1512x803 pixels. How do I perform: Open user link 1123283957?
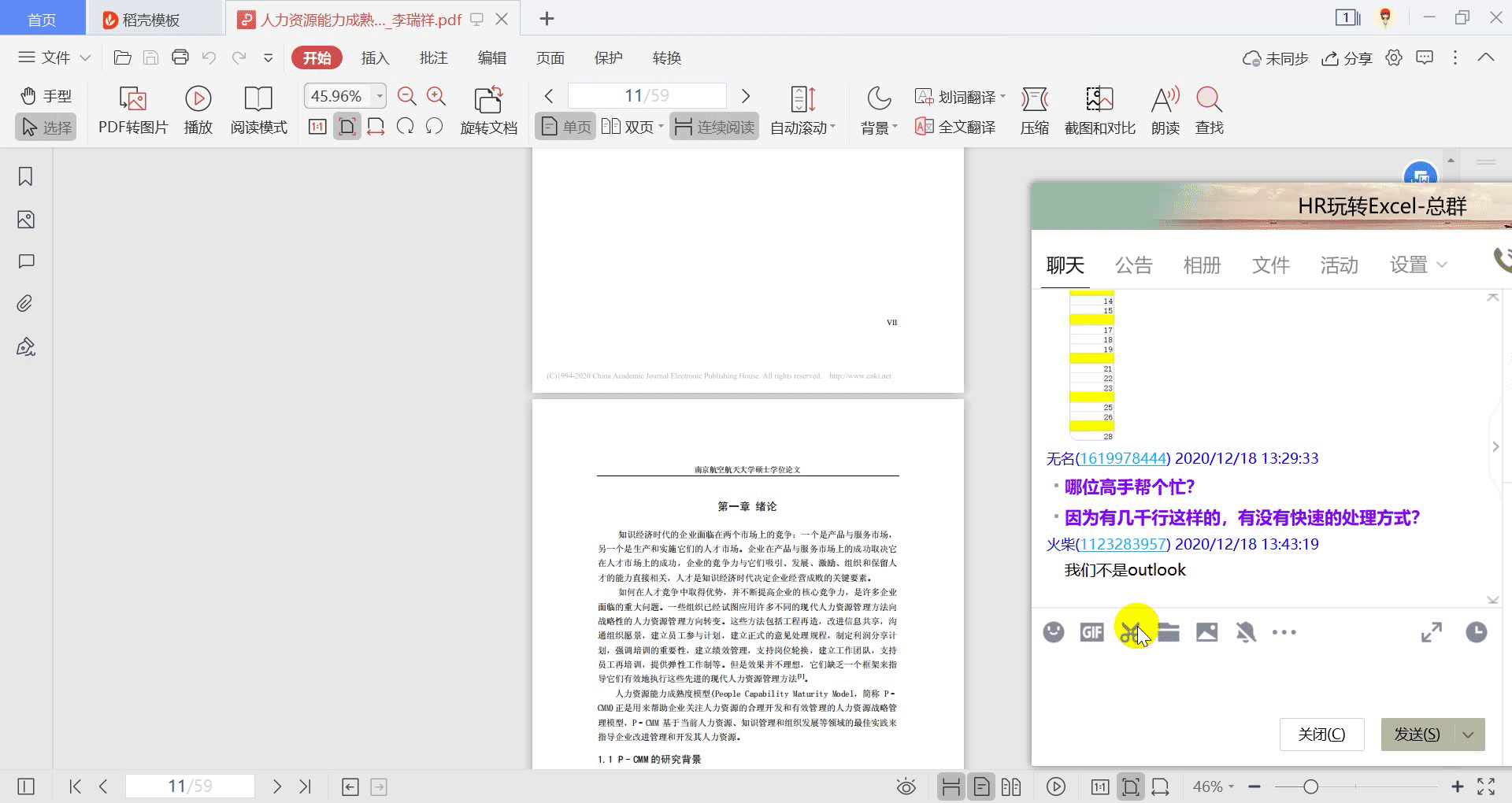tap(1123, 544)
